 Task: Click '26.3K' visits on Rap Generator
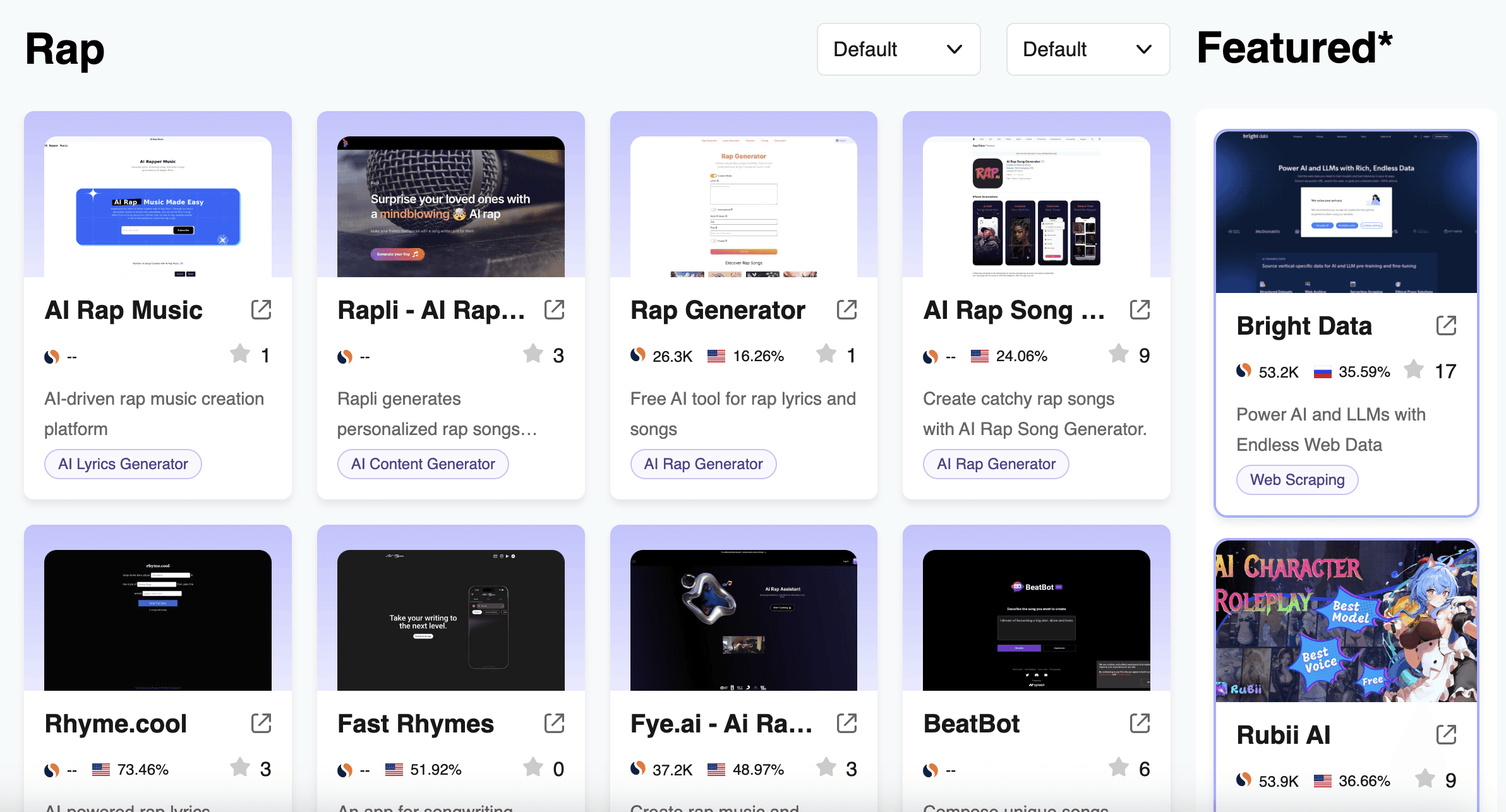click(672, 356)
